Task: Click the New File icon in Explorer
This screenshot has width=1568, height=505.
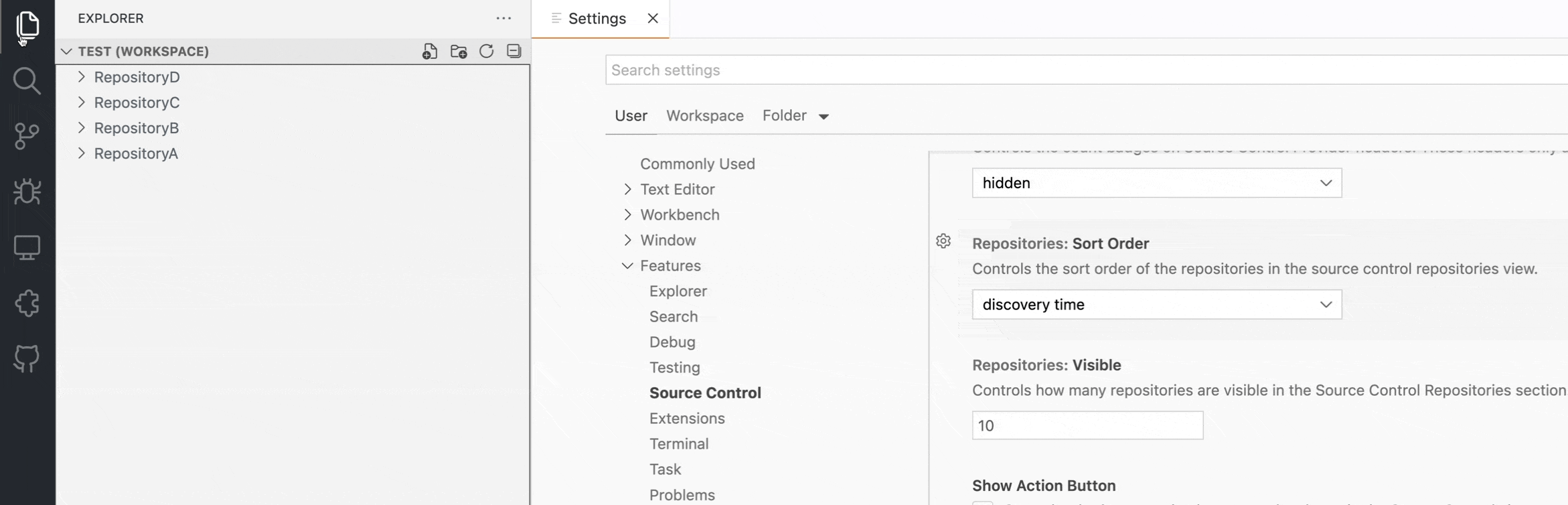Action: click(x=430, y=52)
